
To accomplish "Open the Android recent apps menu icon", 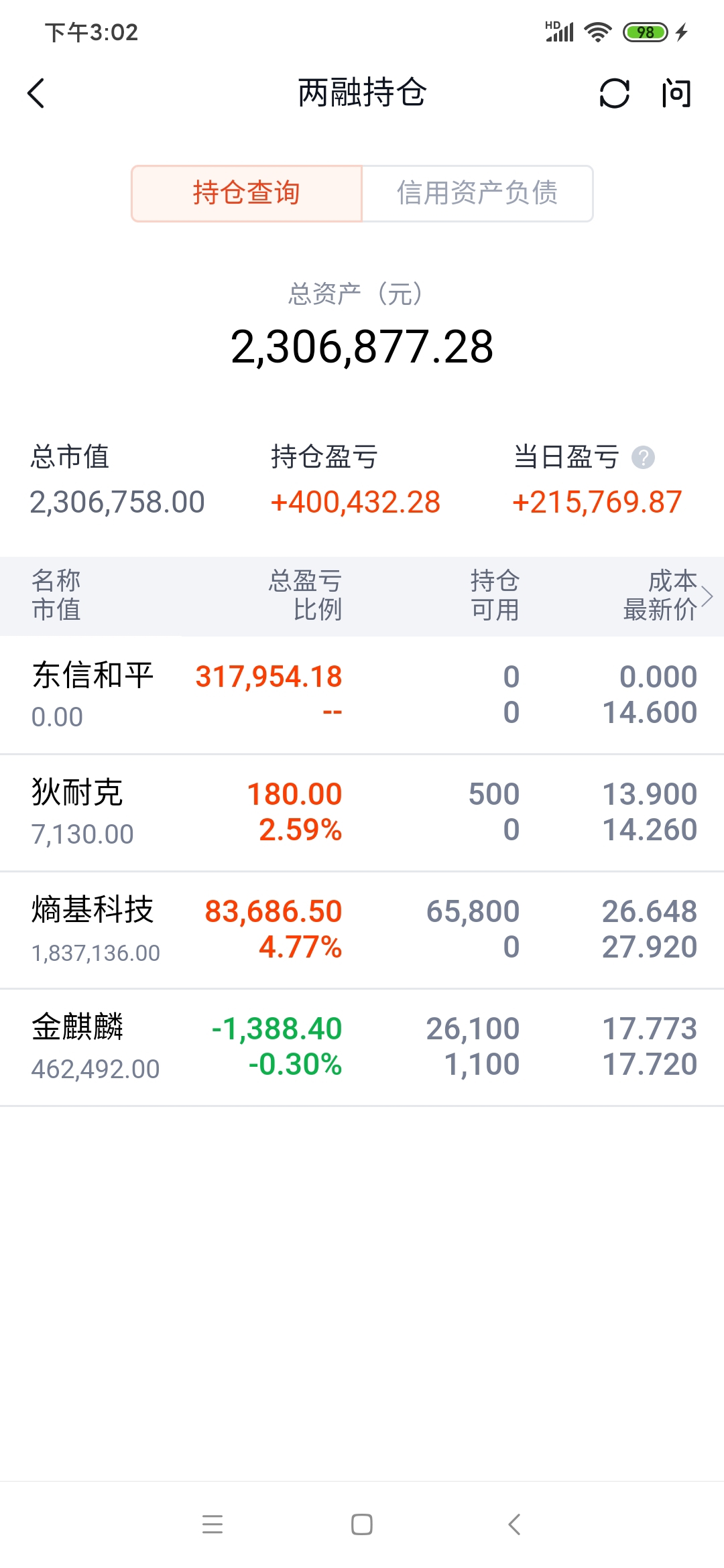I will pyautogui.click(x=213, y=1524).
